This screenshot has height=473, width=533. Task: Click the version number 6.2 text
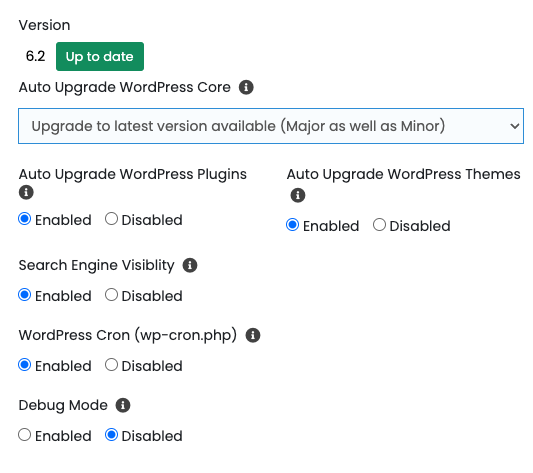[35, 56]
